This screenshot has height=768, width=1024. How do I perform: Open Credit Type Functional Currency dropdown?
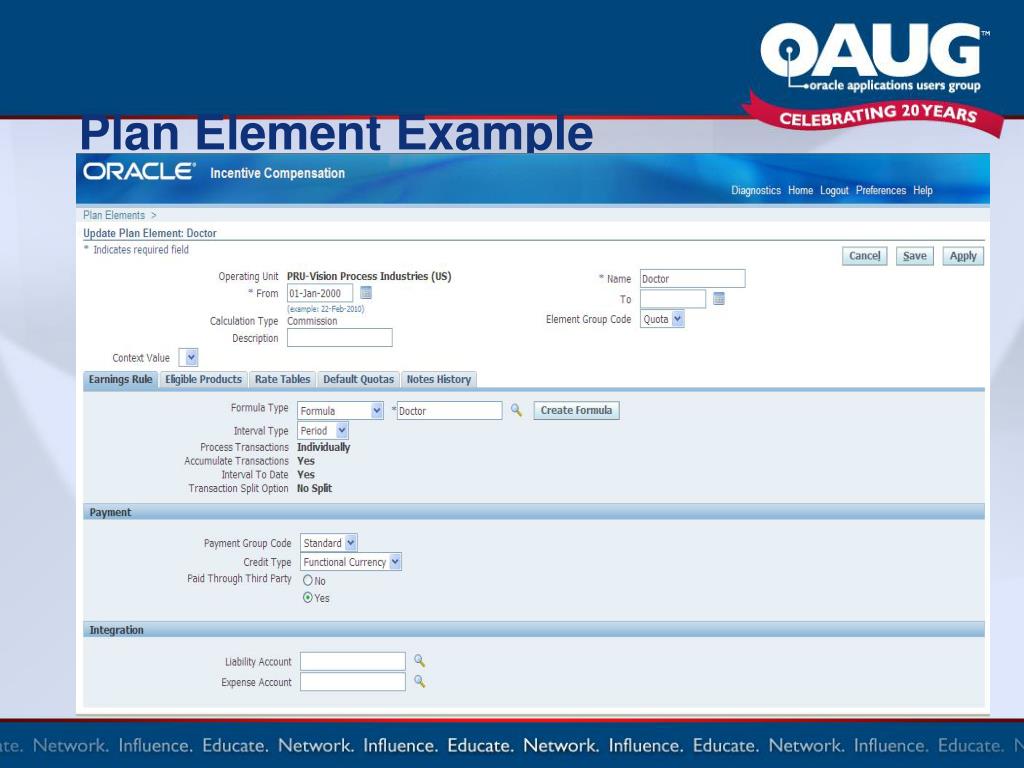pos(351,562)
